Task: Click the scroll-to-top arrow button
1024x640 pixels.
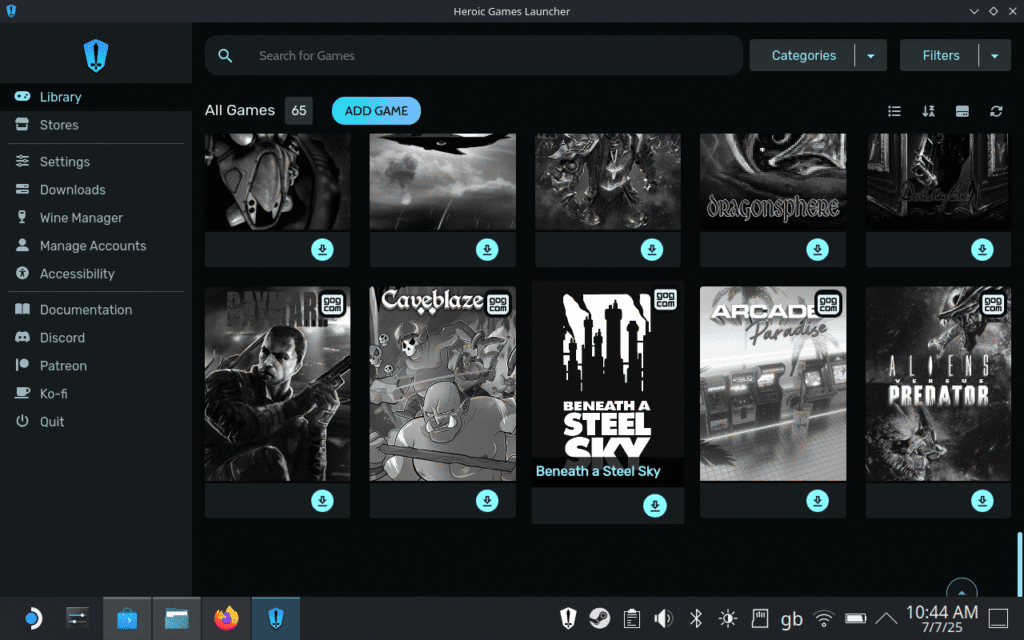Action: [x=961, y=590]
